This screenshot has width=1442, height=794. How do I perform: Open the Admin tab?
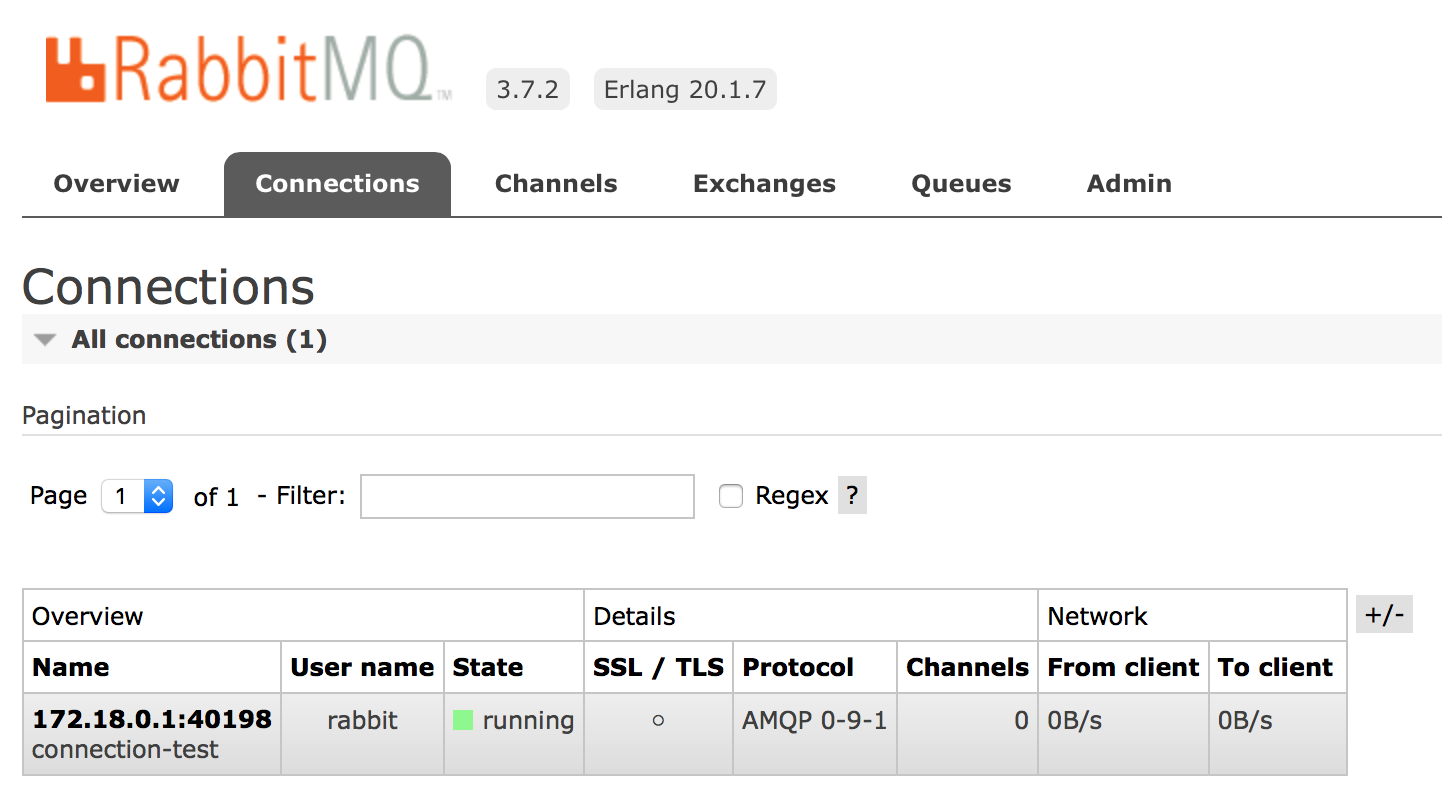click(x=1129, y=184)
